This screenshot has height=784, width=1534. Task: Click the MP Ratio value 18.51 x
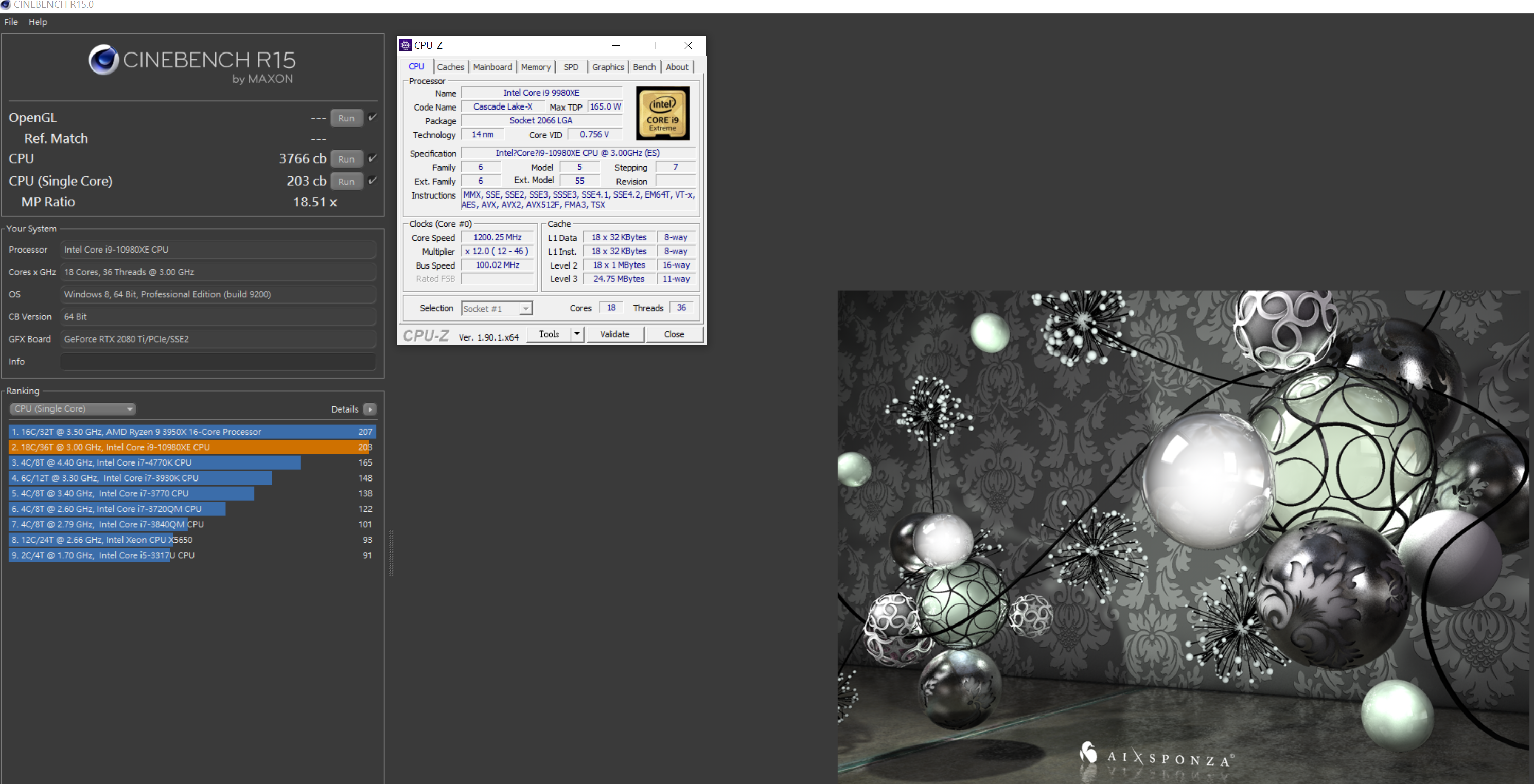tap(315, 202)
